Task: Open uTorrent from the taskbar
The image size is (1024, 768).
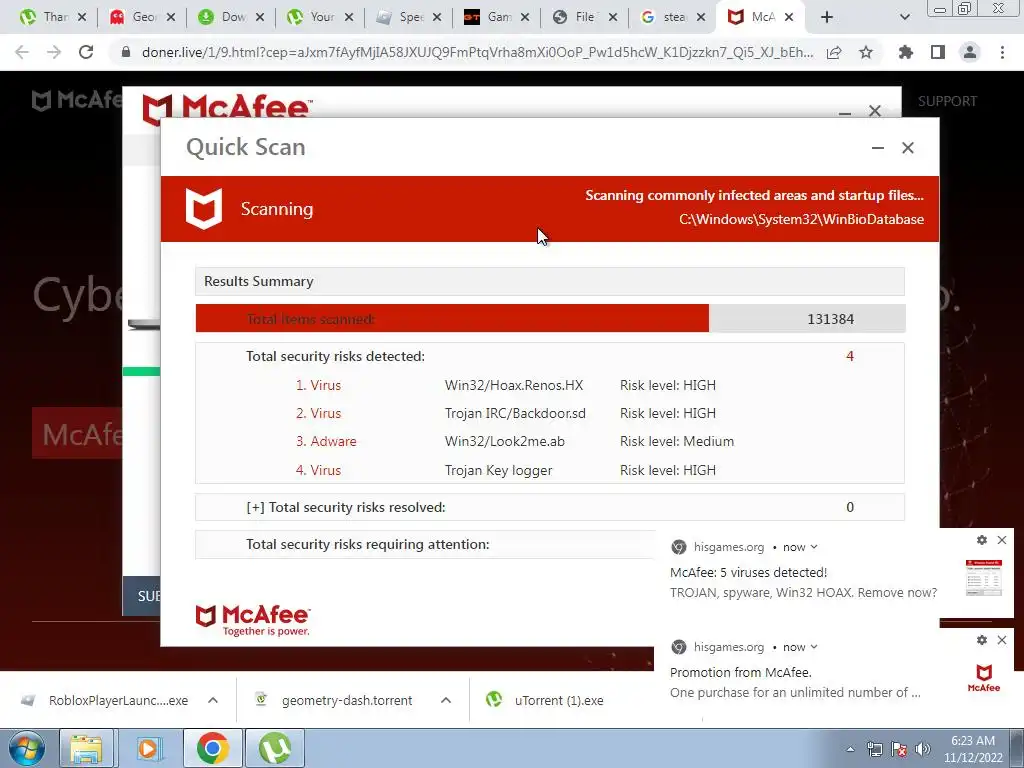Action: [275, 749]
